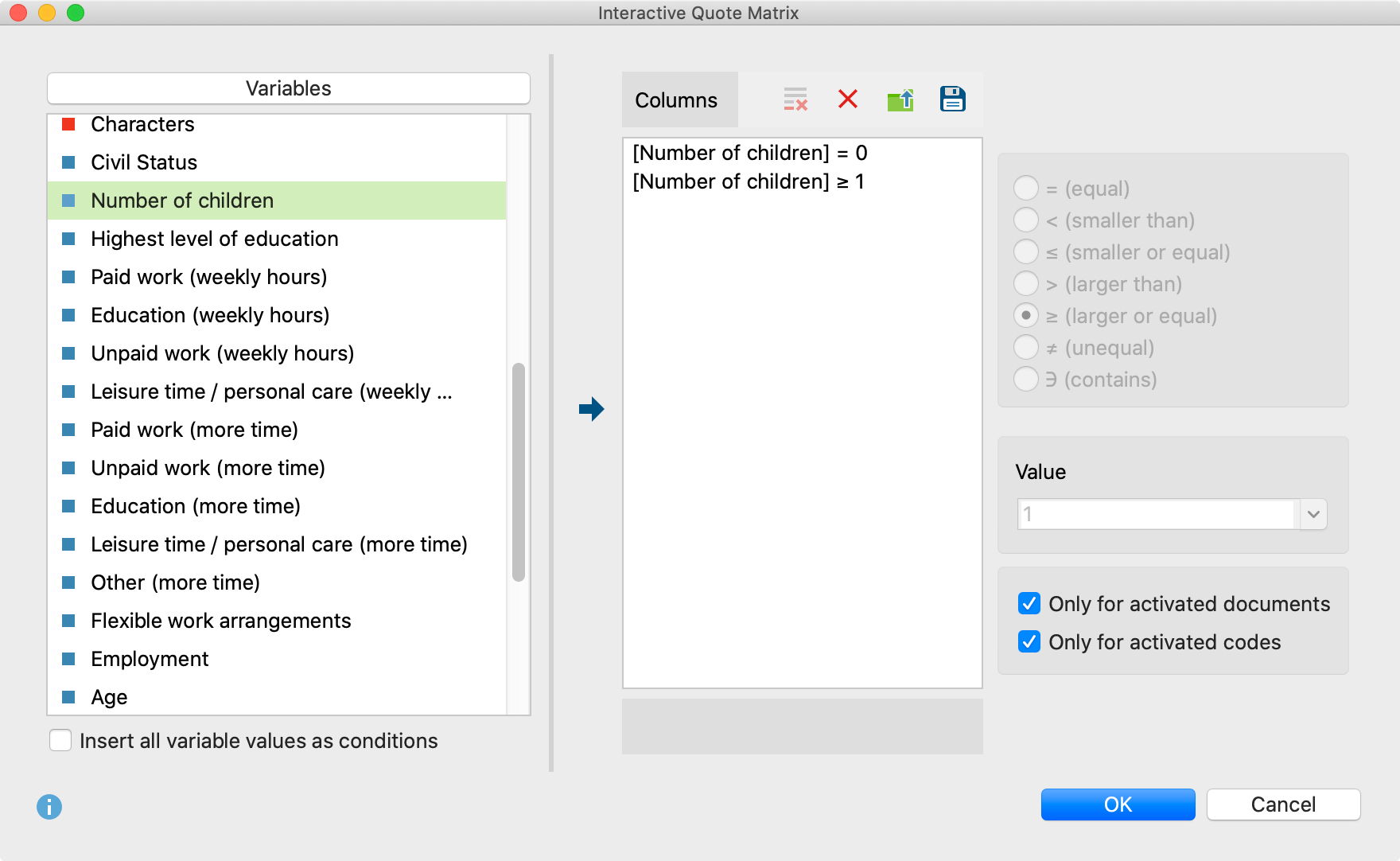Viewport: 1400px width, 861px height.
Task: Click into the Value input field
Action: [1158, 514]
